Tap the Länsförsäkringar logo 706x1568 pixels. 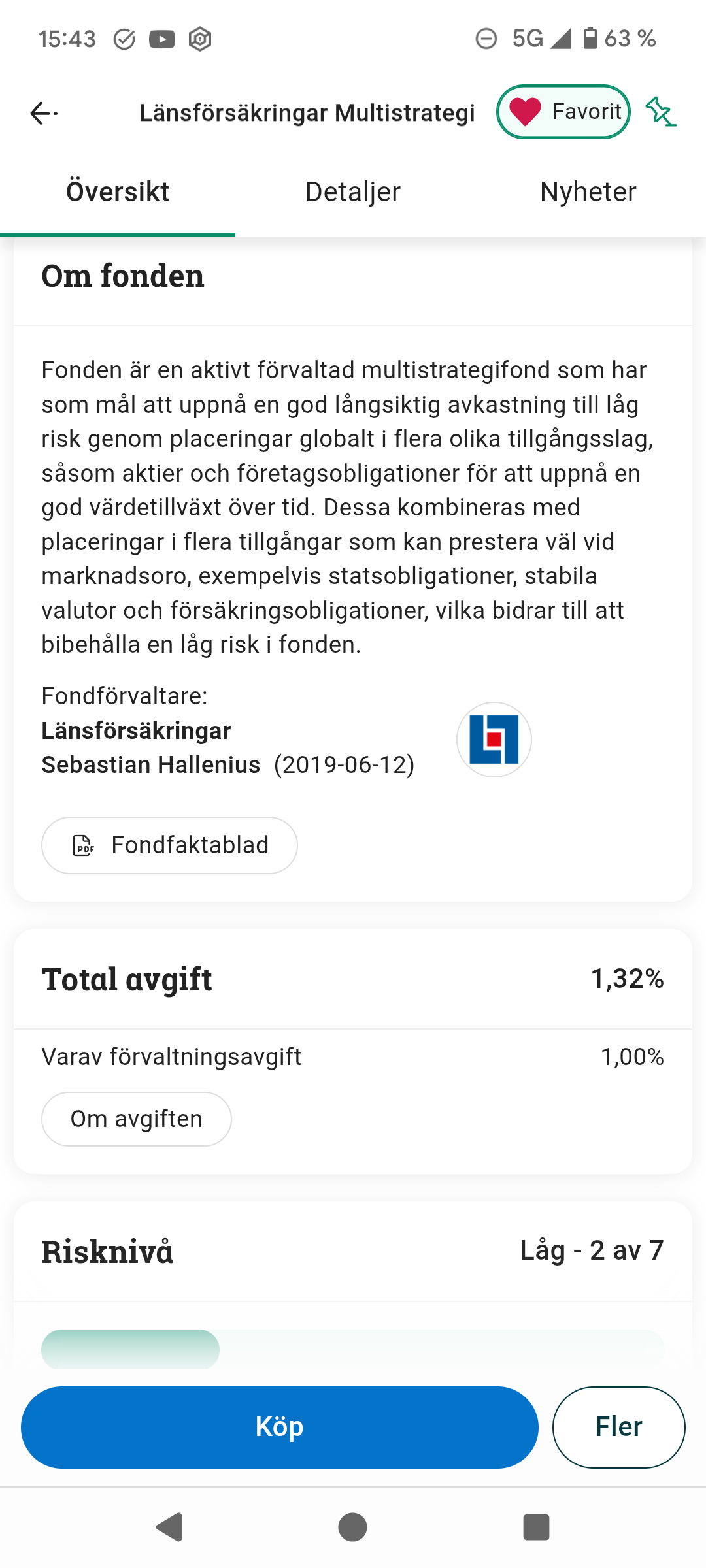tap(494, 740)
